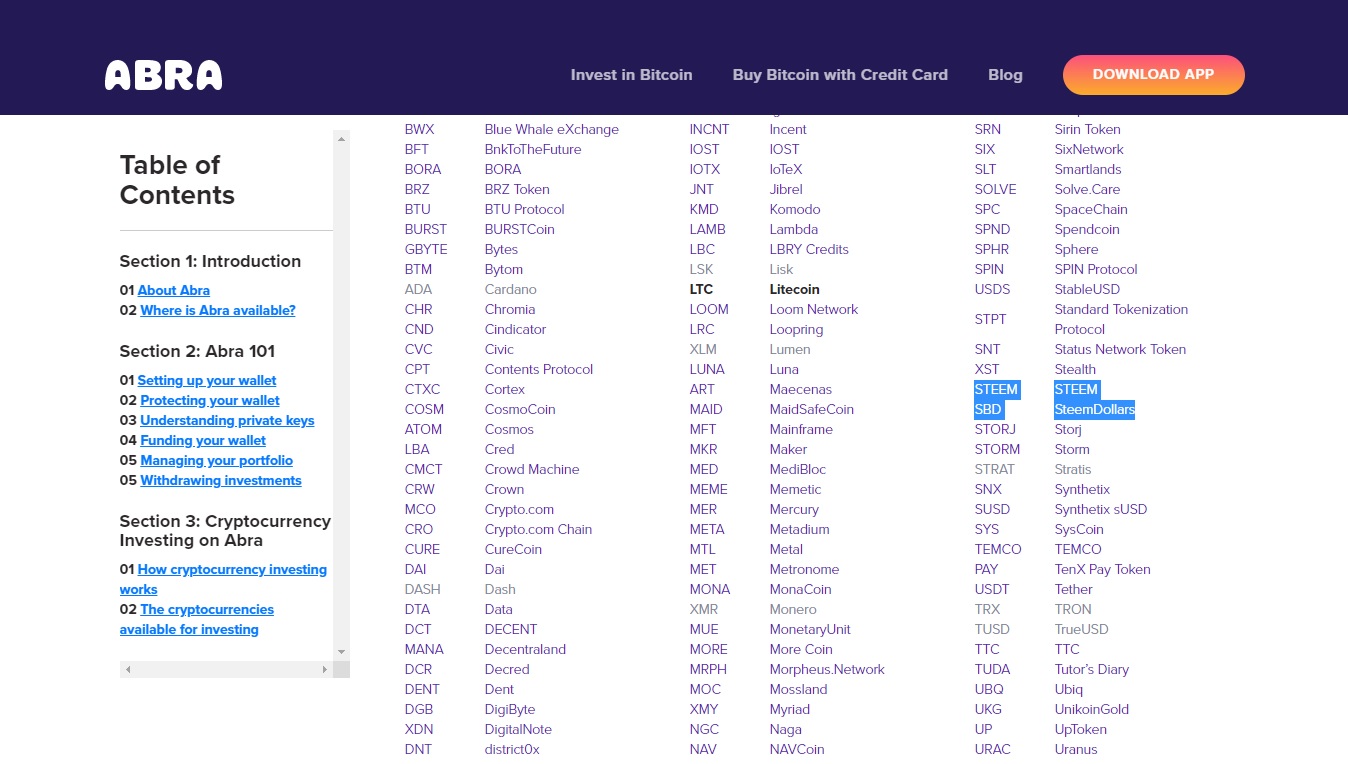Open Buy Bitcoin with Credit Card
Screen dimensions: 1348x764
point(840,75)
